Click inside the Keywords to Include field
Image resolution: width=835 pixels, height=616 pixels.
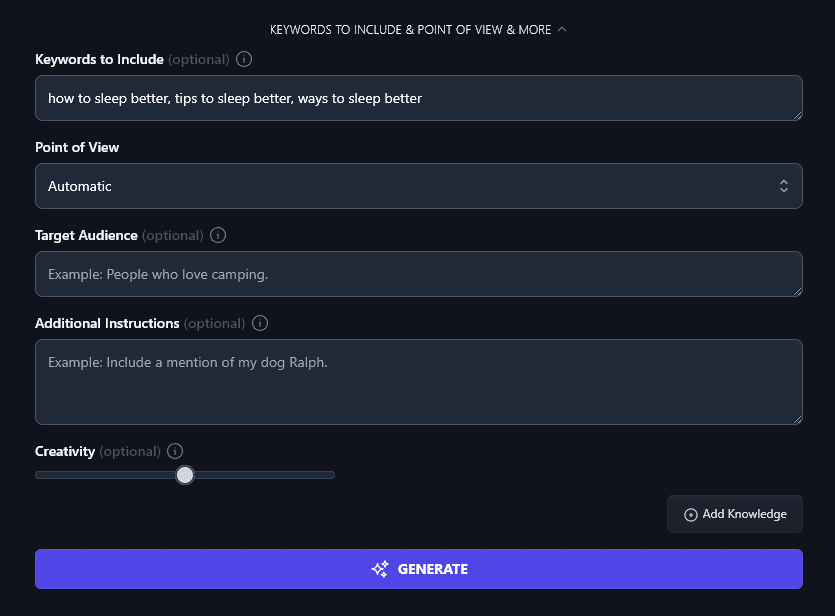pos(418,98)
